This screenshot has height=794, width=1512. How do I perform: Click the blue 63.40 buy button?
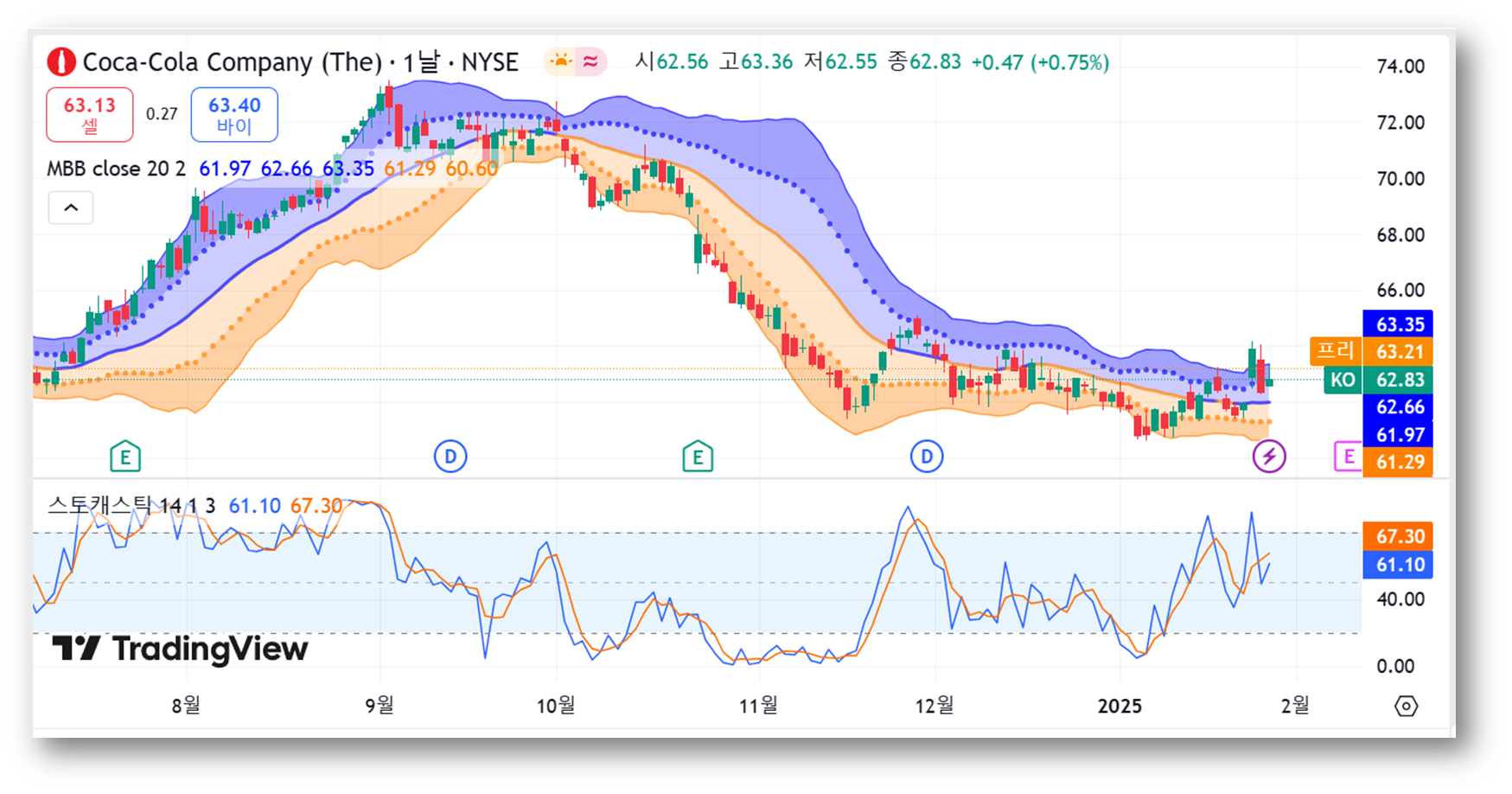pos(234,114)
